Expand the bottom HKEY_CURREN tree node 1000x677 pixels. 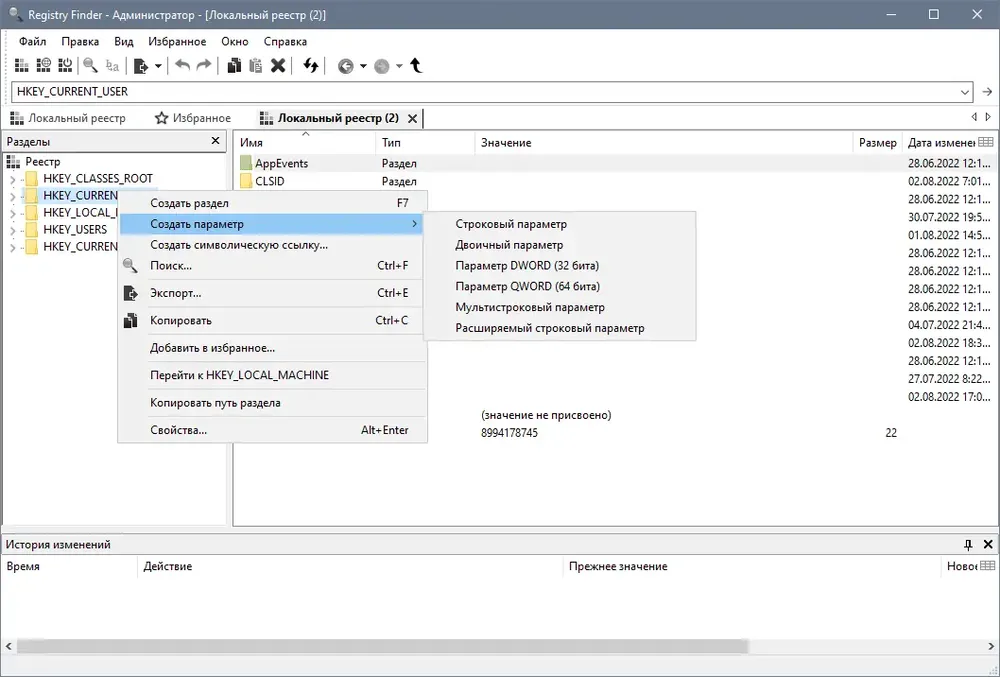[13, 247]
